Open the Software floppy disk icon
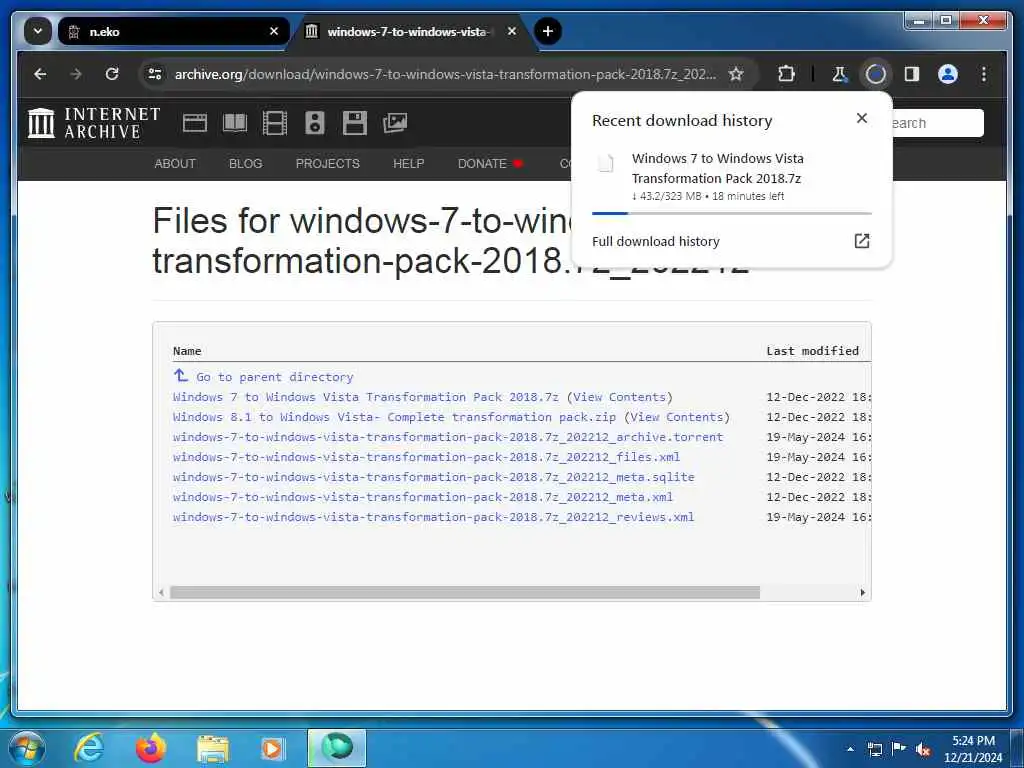The height and width of the screenshot is (768, 1024). tap(355, 123)
